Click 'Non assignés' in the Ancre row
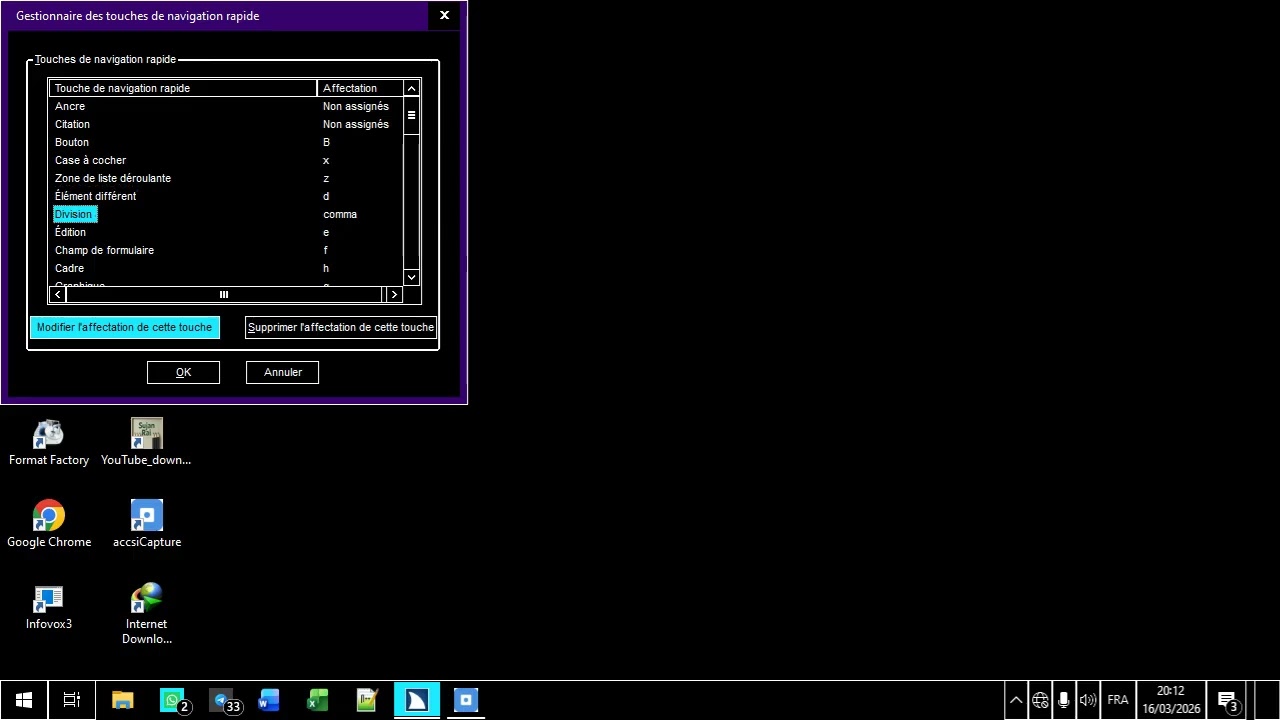 [356, 106]
